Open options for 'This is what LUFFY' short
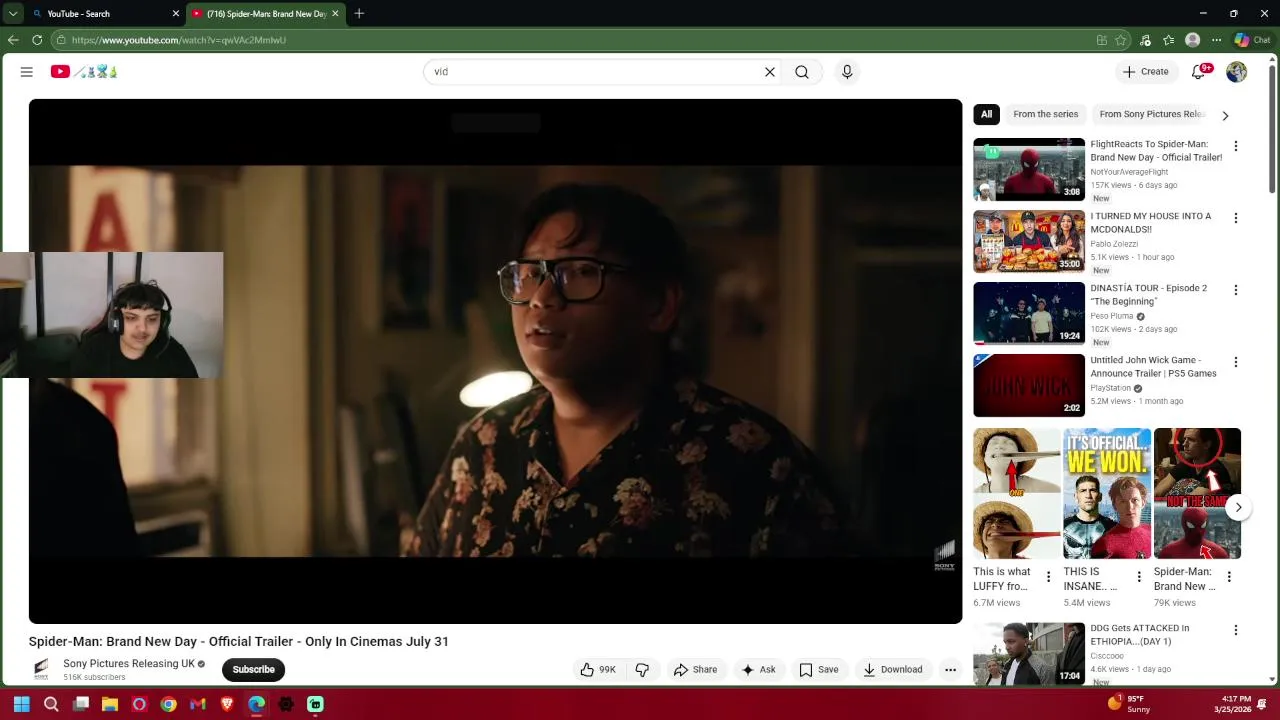 pyautogui.click(x=1048, y=577)
